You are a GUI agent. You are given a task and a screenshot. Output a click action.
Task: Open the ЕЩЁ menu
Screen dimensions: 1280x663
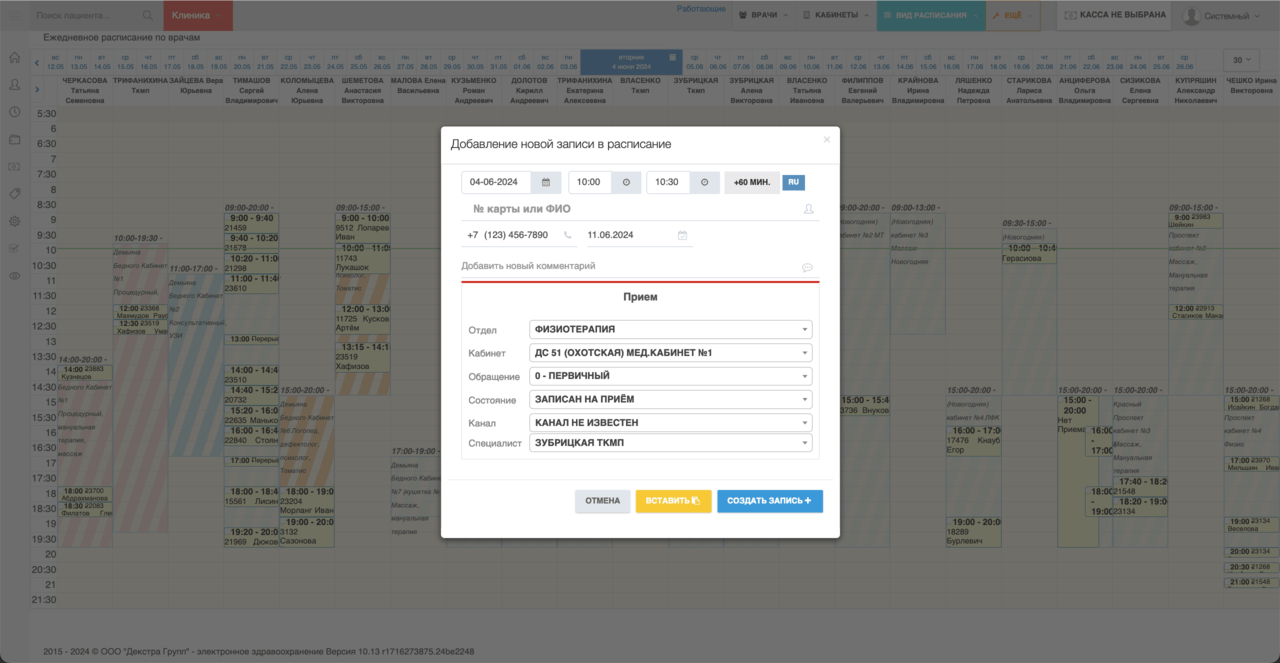(1013, 16)
